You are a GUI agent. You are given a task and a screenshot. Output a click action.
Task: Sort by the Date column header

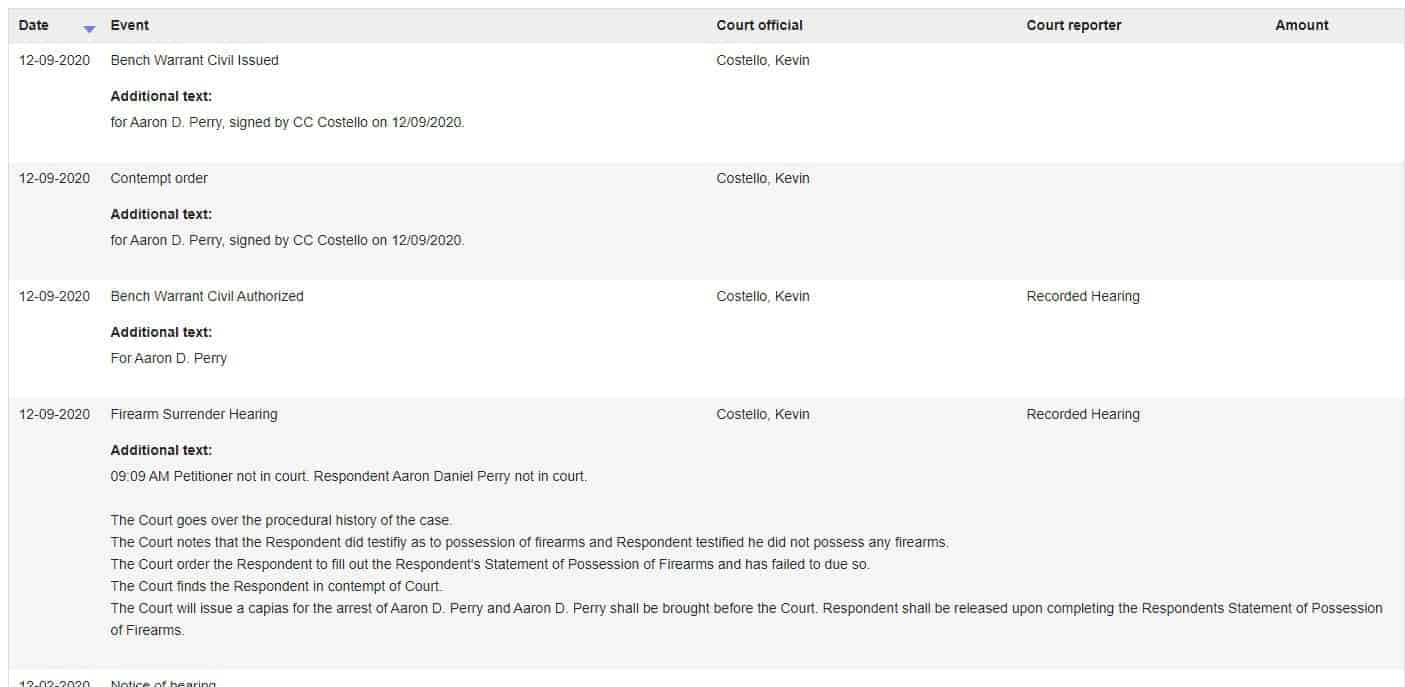[33, 25]
